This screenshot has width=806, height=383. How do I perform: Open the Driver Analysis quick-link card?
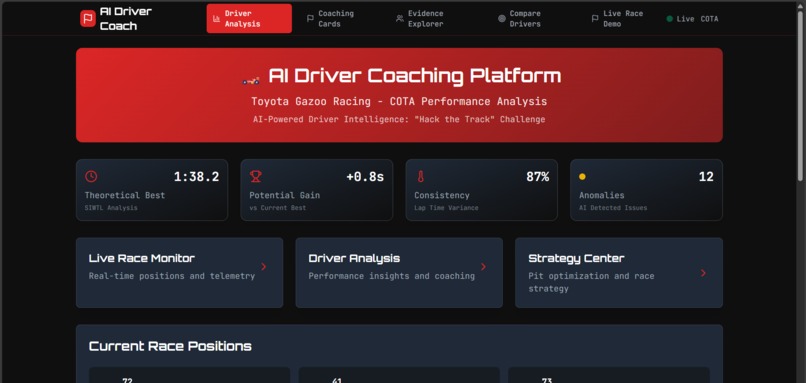[x=399, y=272]
